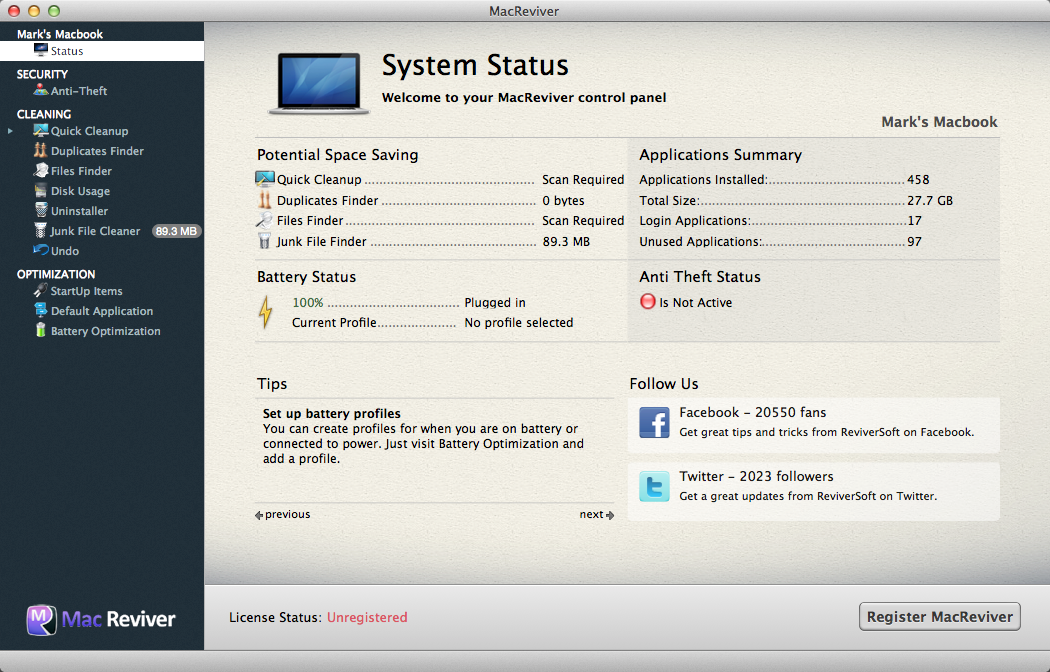
Task: Show the previous tip
Action: point(283,515)
